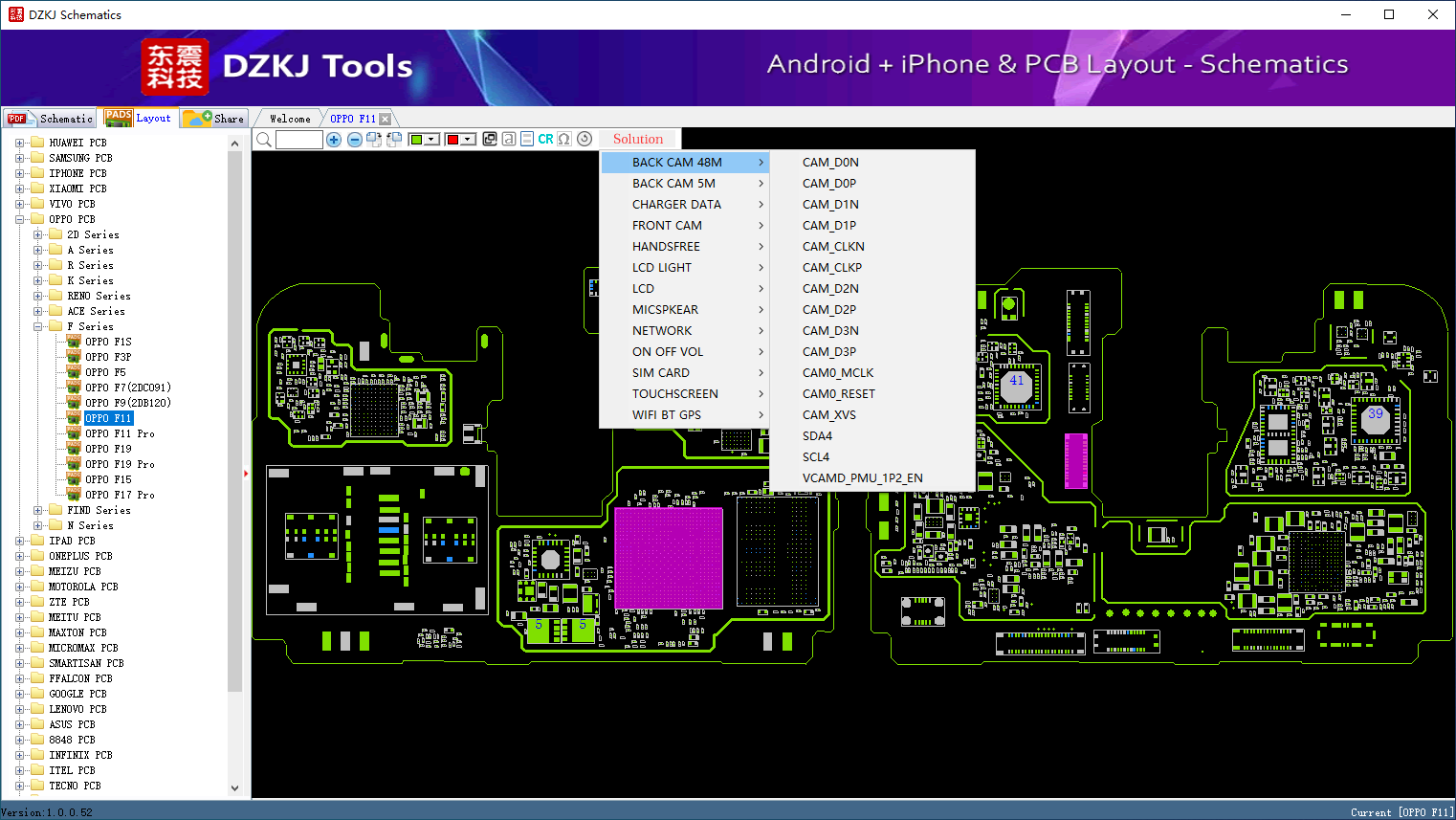Click the rotate counter-clockwise toolbar icon

393,140
